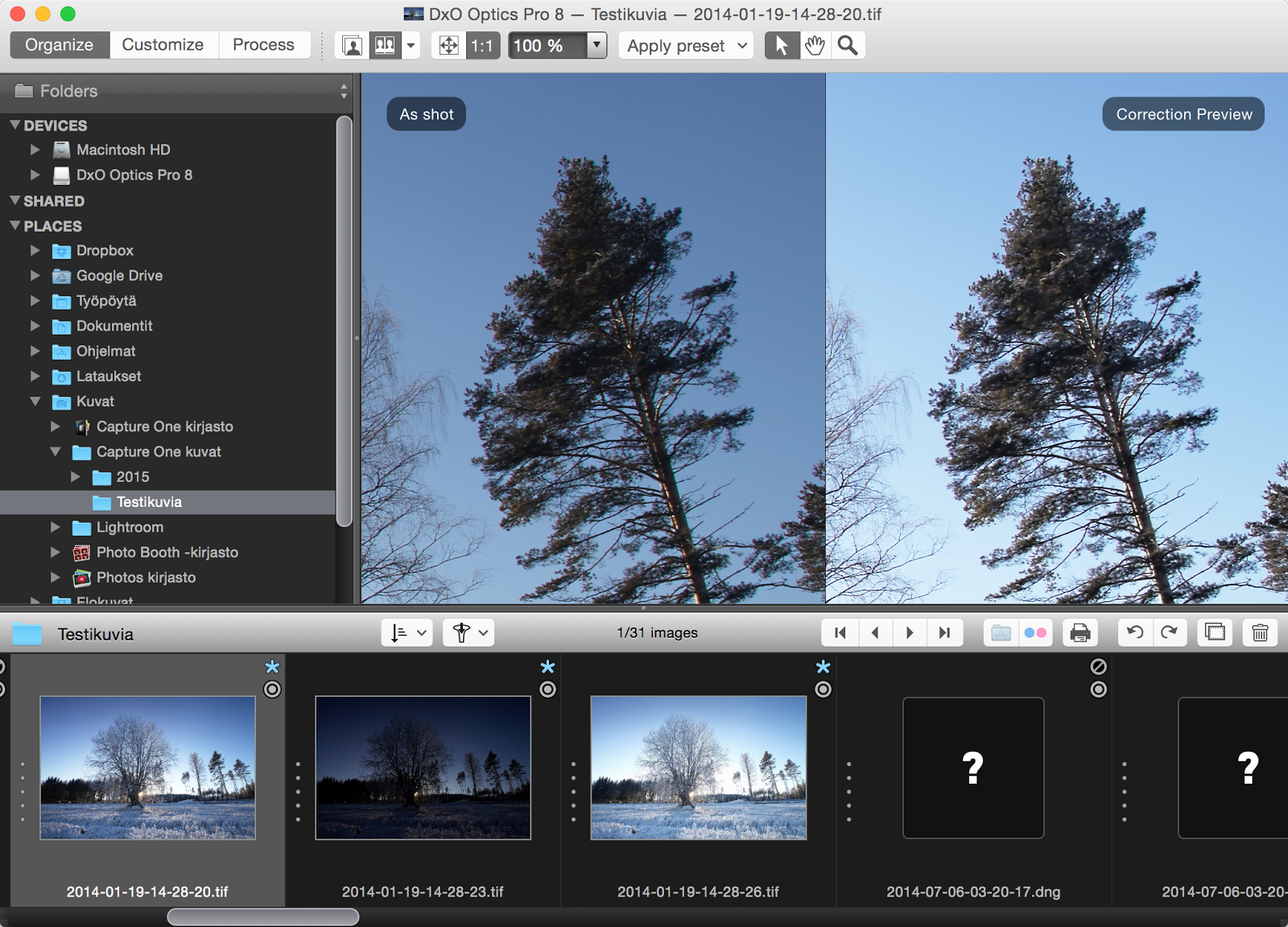Open the Apply preset dropdown
This screenshot has height=927, width=1288.
(x=686, y=45)
